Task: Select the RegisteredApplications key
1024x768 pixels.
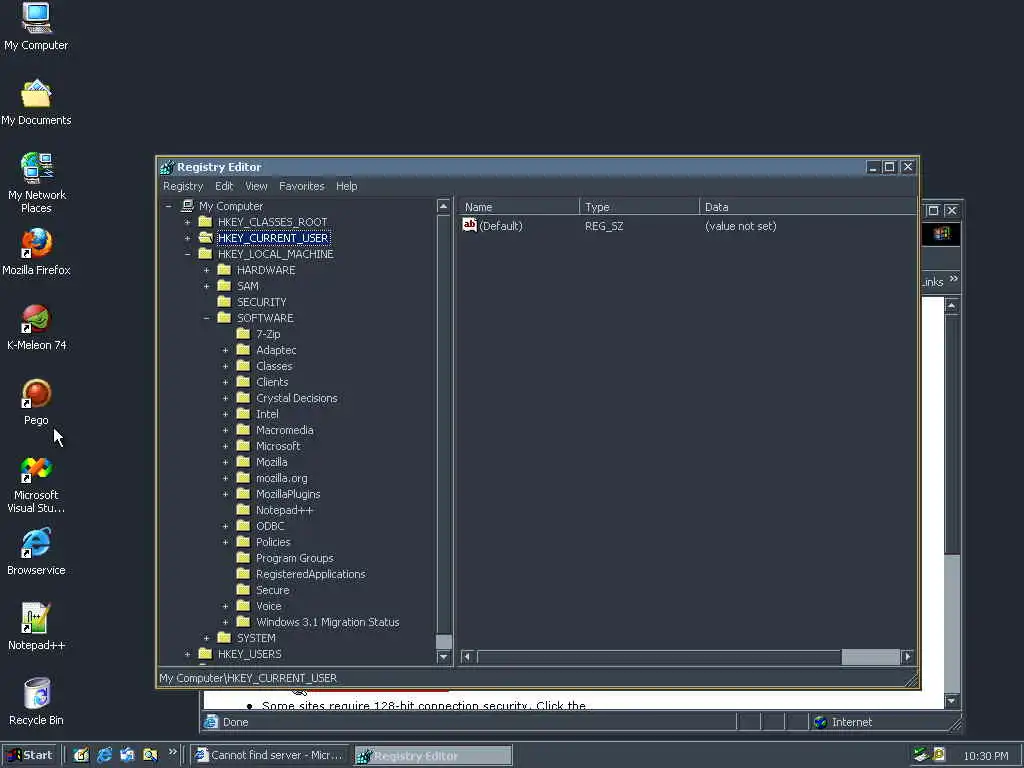Action: point(311,574)
